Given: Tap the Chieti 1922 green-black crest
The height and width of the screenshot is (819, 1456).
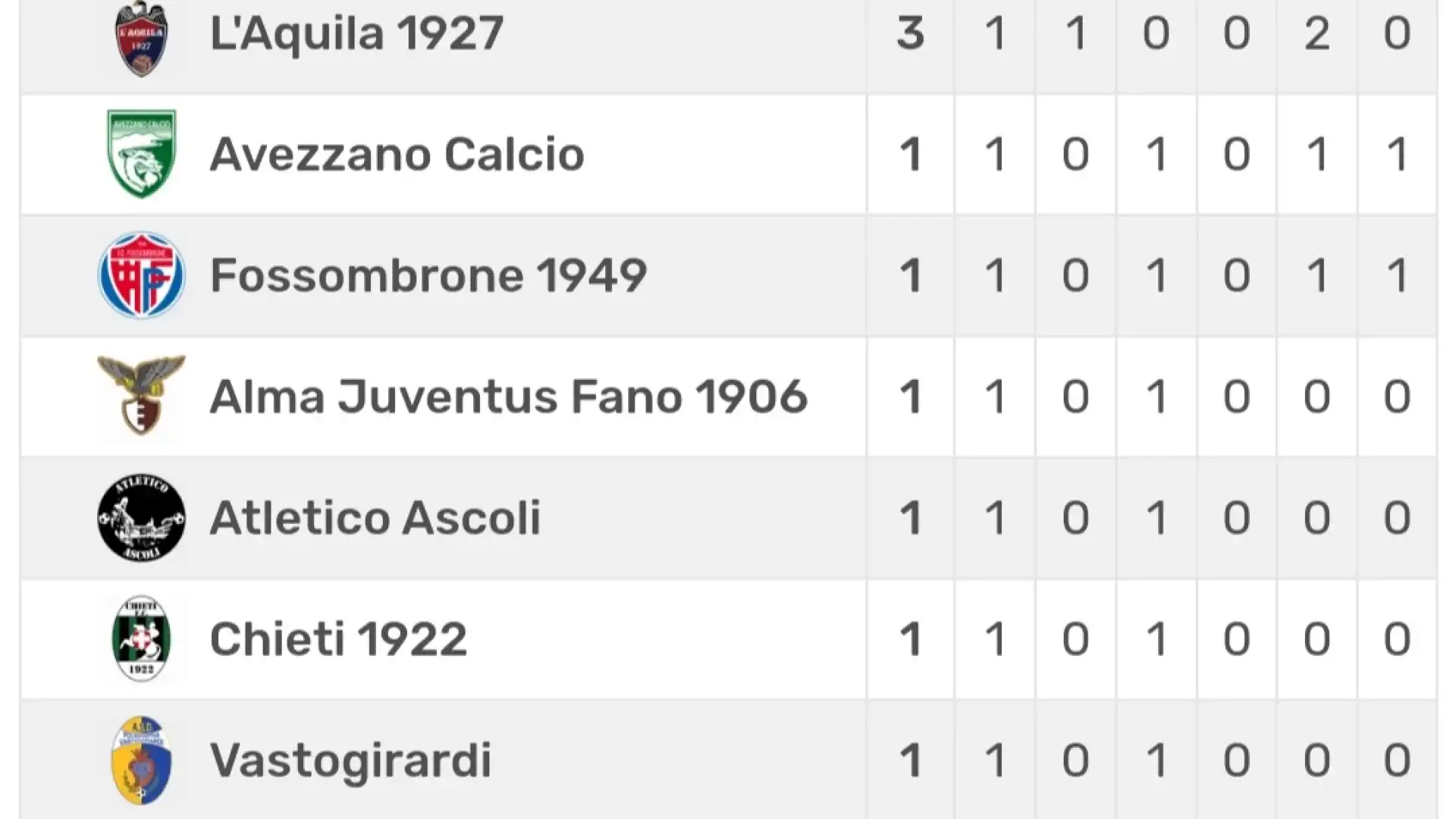Looking at the screenshot, I should [141, 639].
